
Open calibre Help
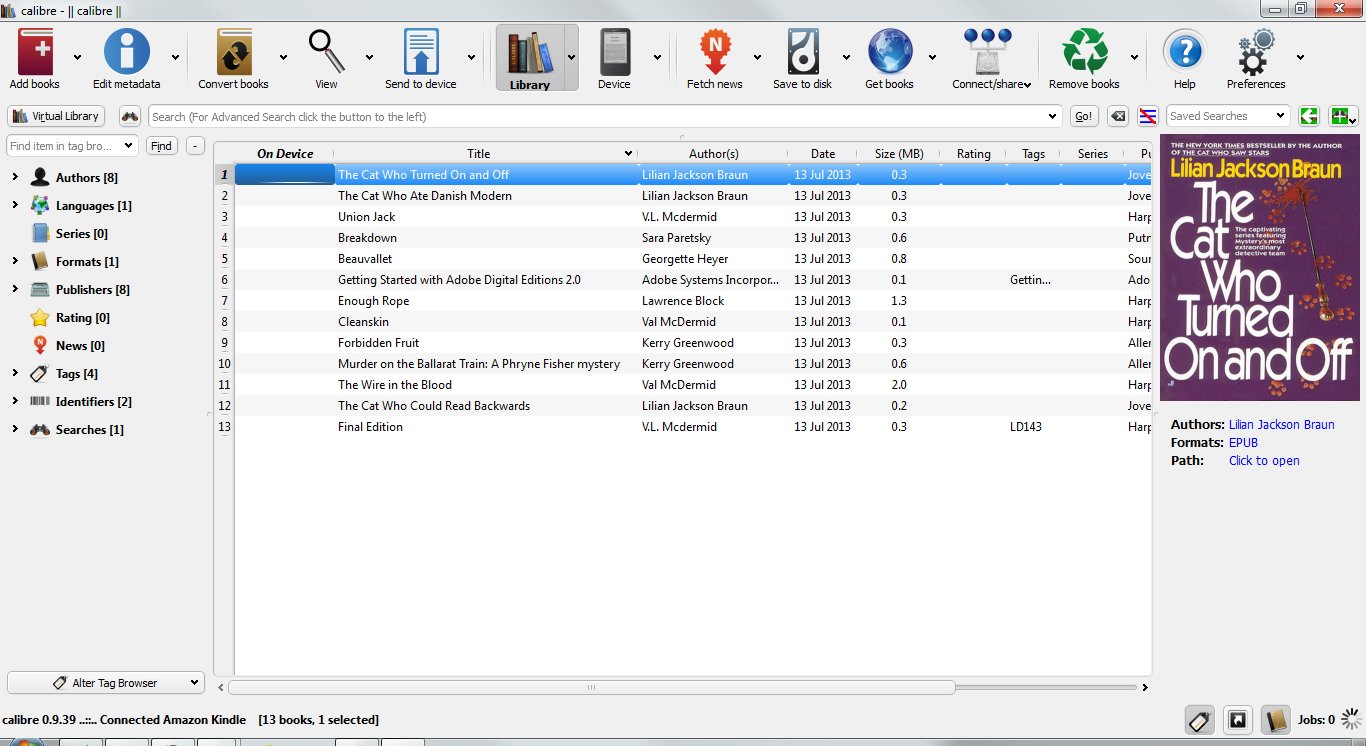(x=1184, y=52)
